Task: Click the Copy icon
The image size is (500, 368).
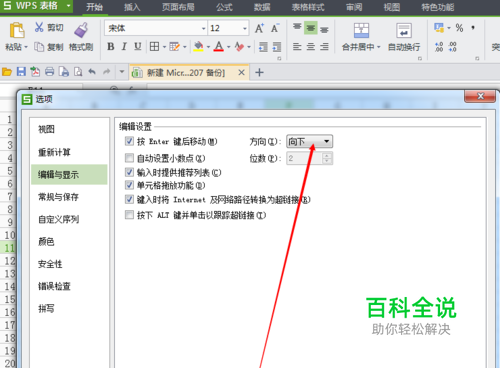Action: [39, 47]
